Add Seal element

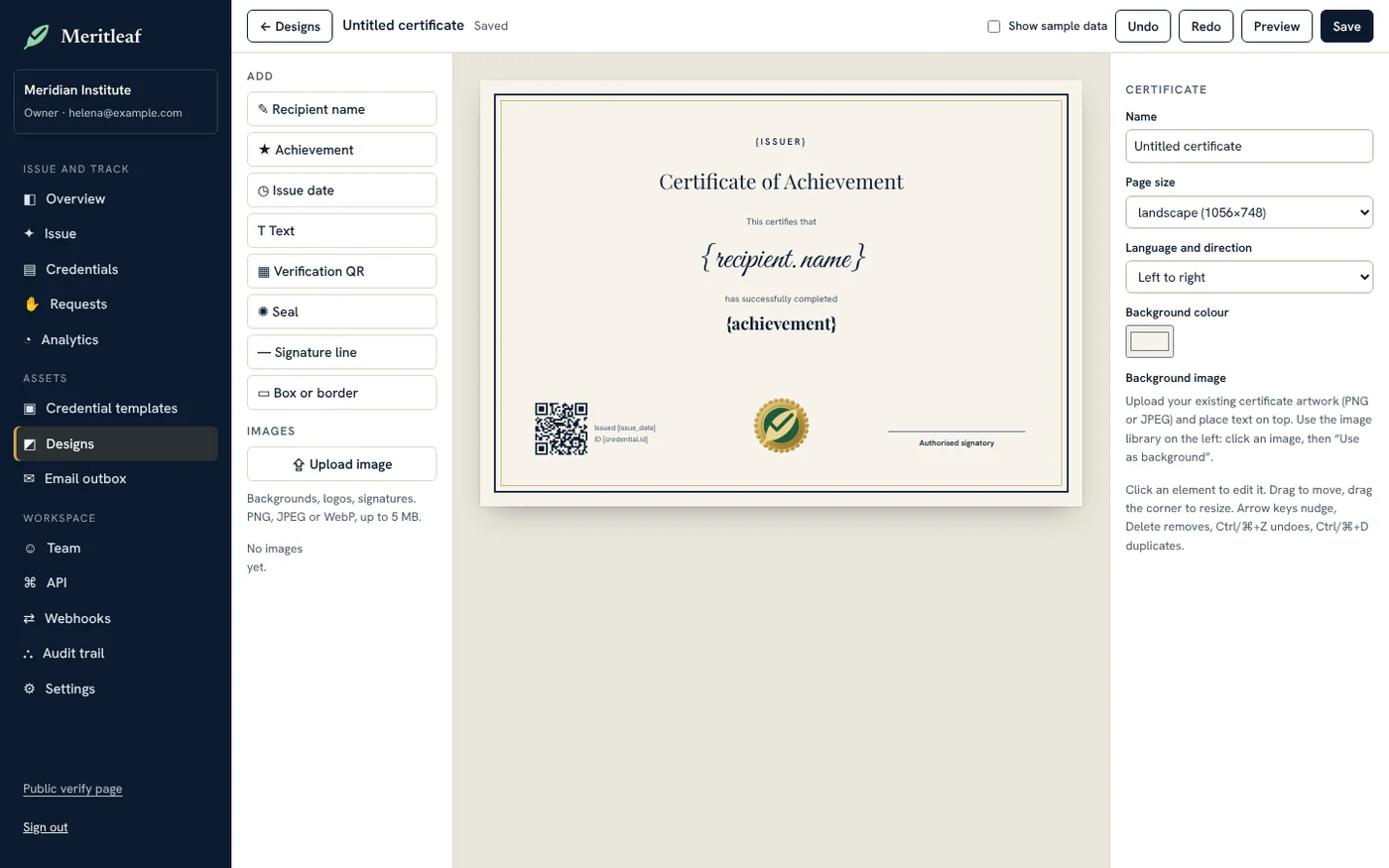pyautogui.click(x=341, y=311)
